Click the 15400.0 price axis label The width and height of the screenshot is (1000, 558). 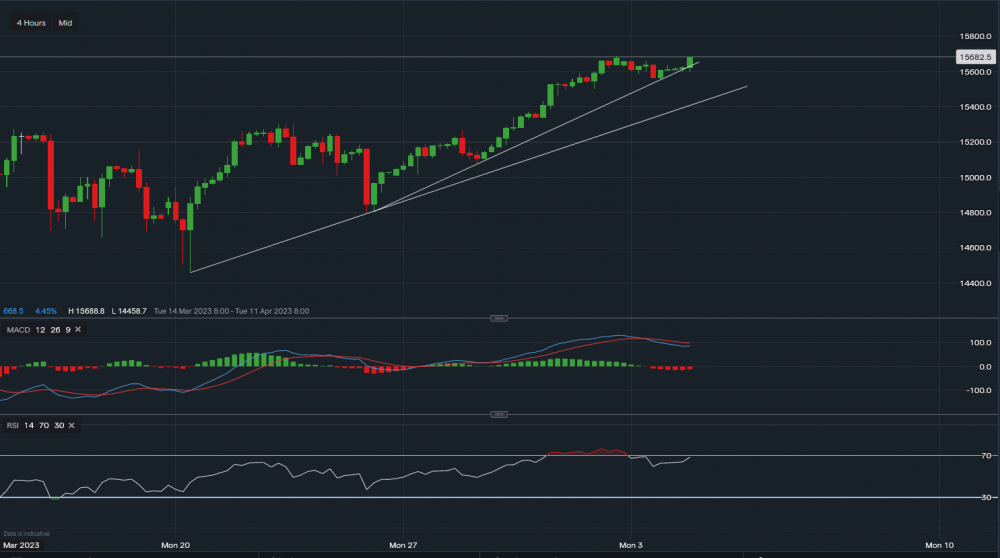coord(976,107)
